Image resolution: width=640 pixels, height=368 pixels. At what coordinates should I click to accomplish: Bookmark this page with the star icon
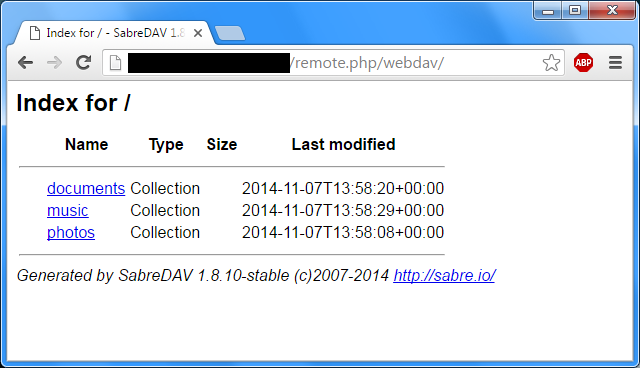click(551, 63)
